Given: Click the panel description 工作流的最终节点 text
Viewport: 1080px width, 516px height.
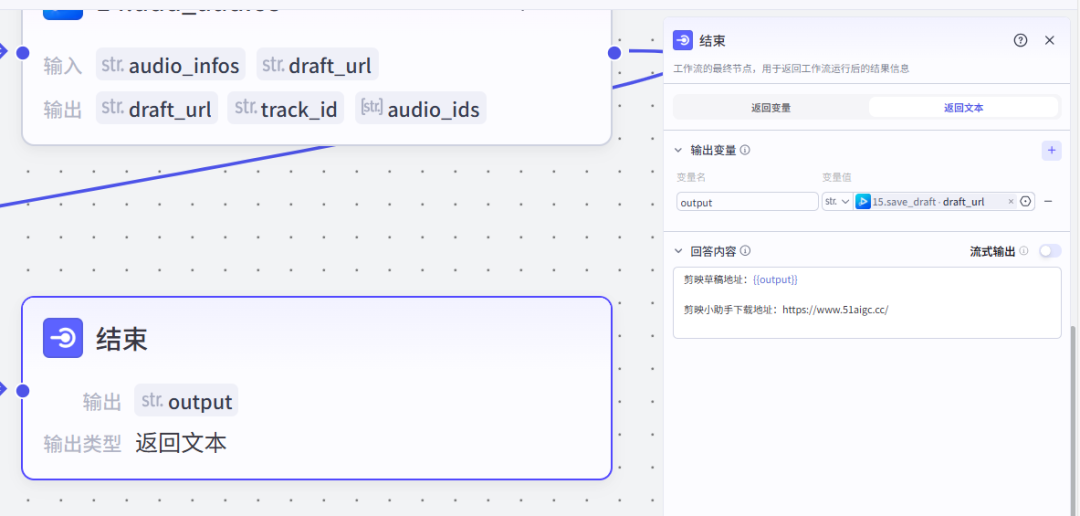Looking at the screenshot, I should (x=791, y=69).
